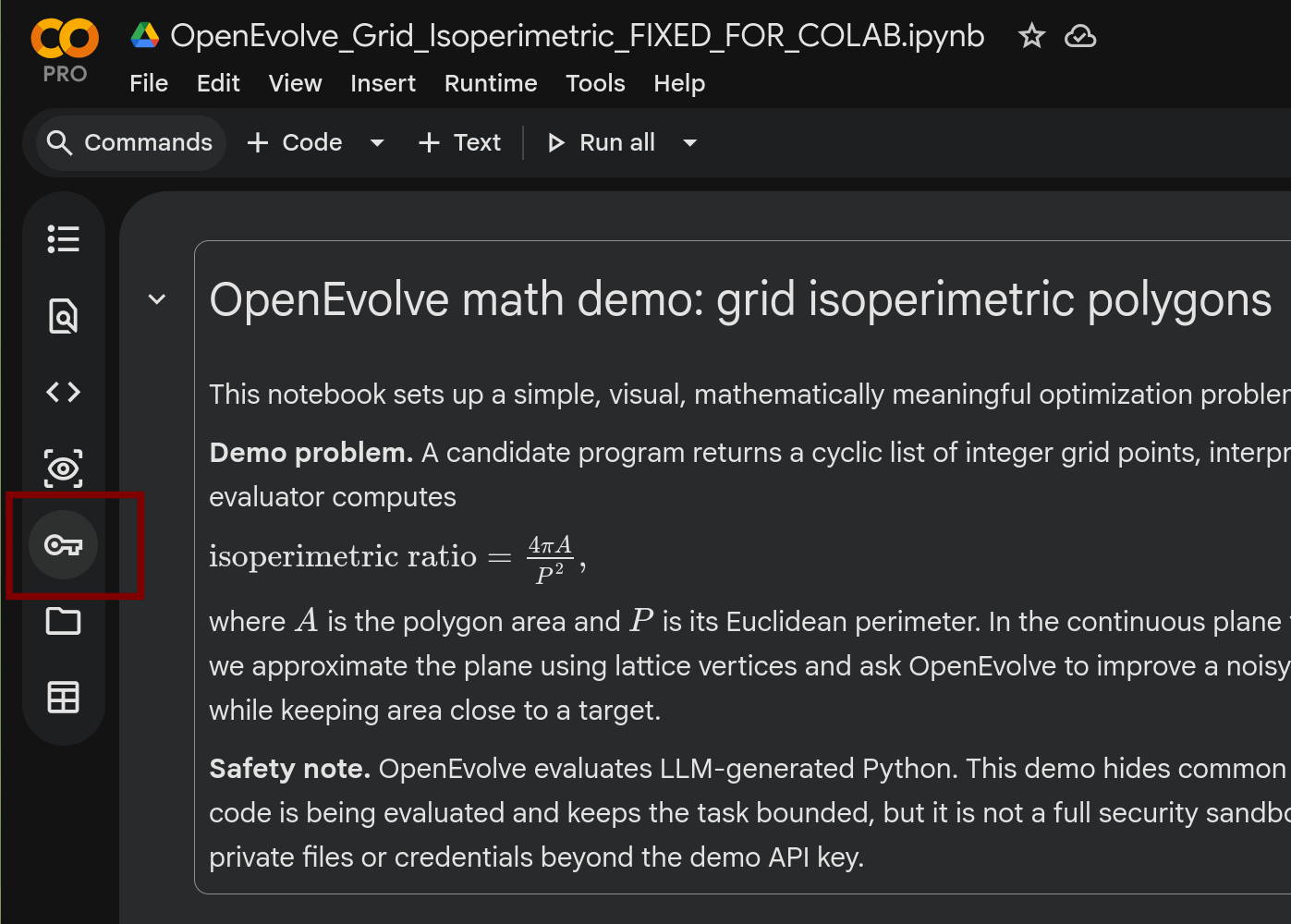Screen dimensions: 1291x924
Task: Click the PRO subscription label
Action: pyautogui.click(x=65, y=74)
